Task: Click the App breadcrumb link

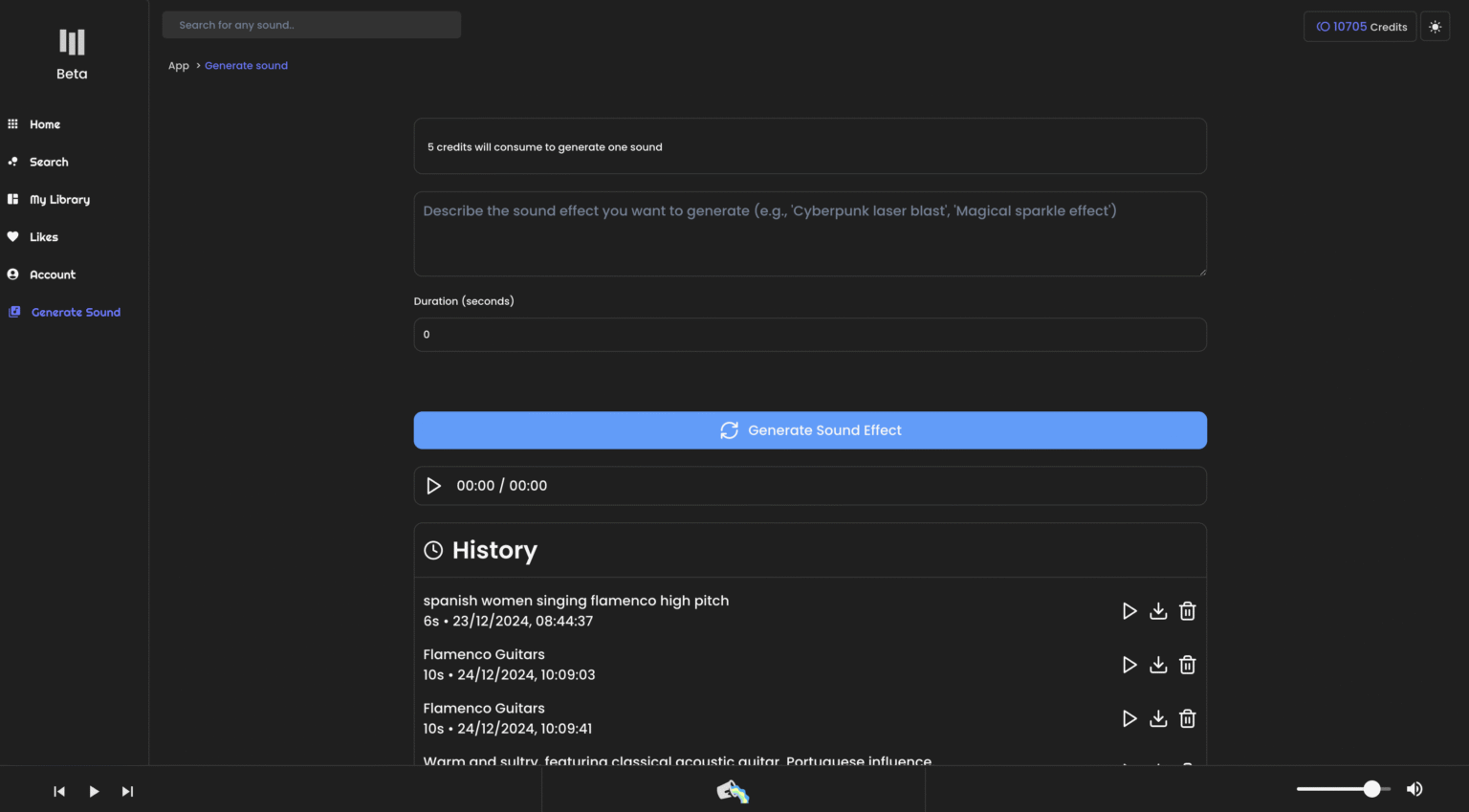Action: 179,66
